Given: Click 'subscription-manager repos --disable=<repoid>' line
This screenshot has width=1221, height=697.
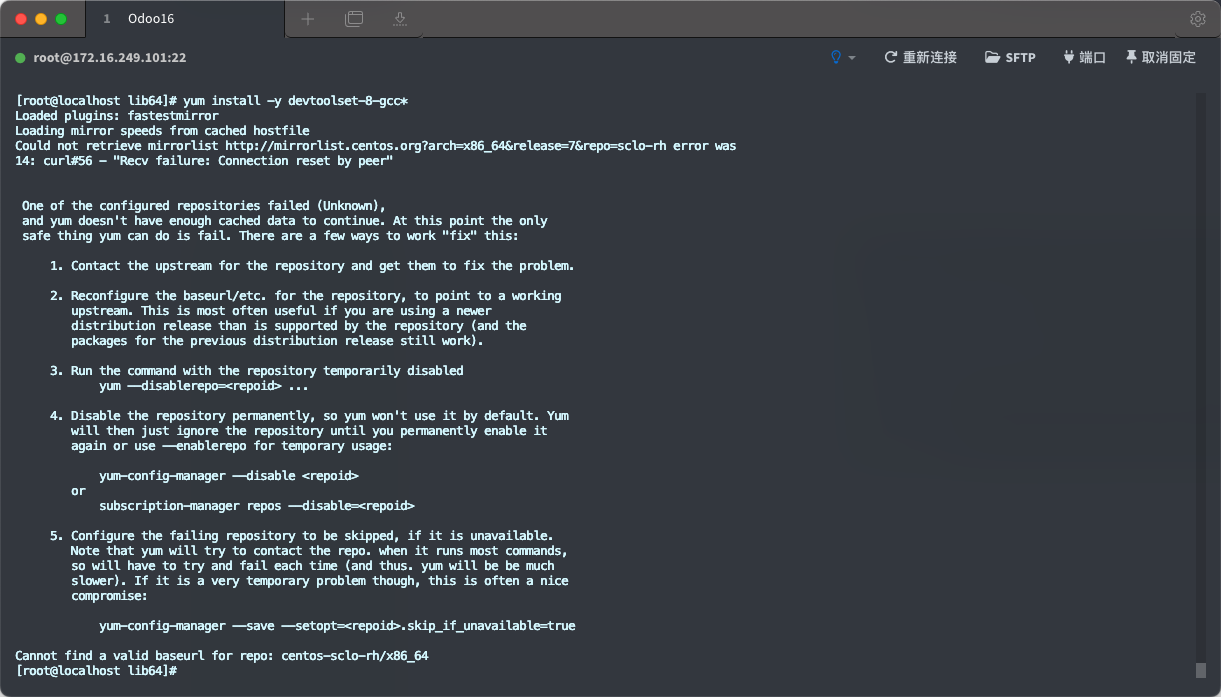Looking at the screenshot, I should click(x=257, y=506).
